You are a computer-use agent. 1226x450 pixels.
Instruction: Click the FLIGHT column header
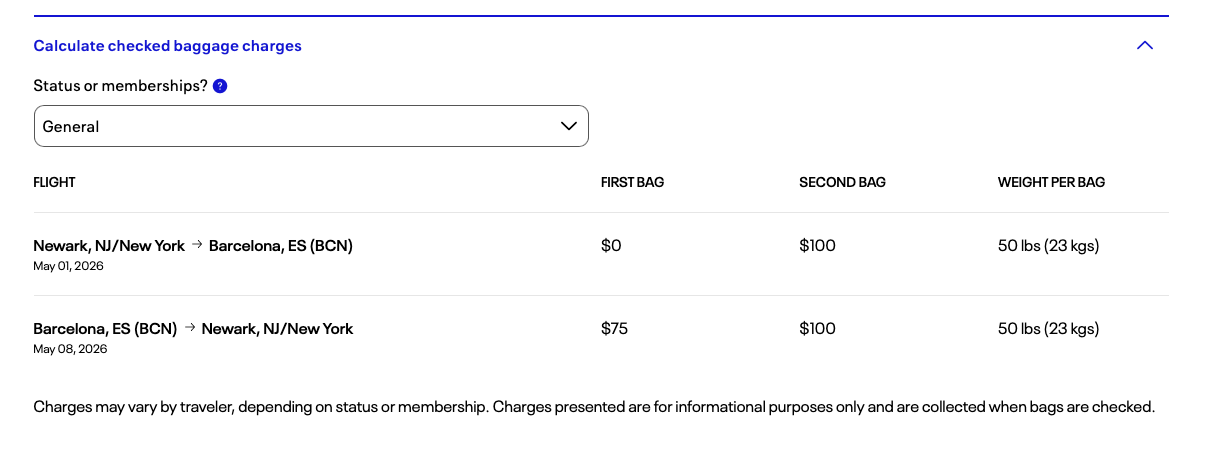click(x=54, y=182)
